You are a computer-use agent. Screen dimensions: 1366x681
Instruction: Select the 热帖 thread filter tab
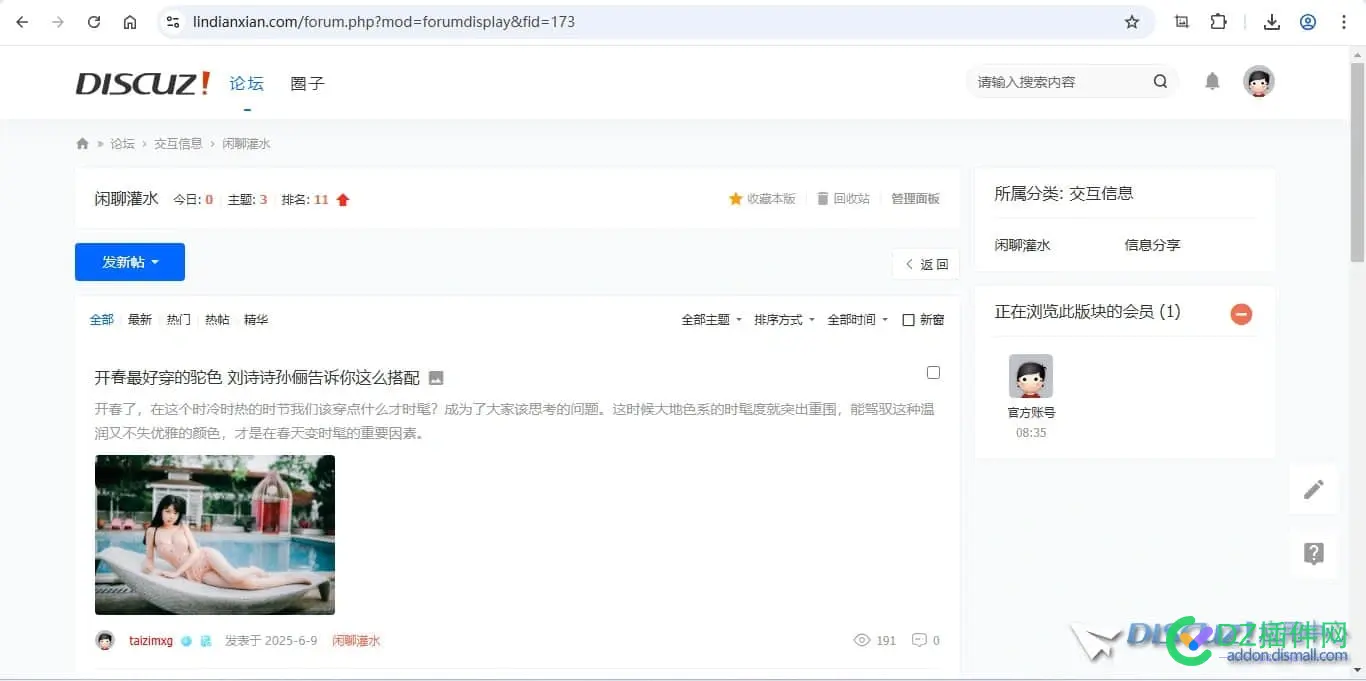tap(217, 320)
